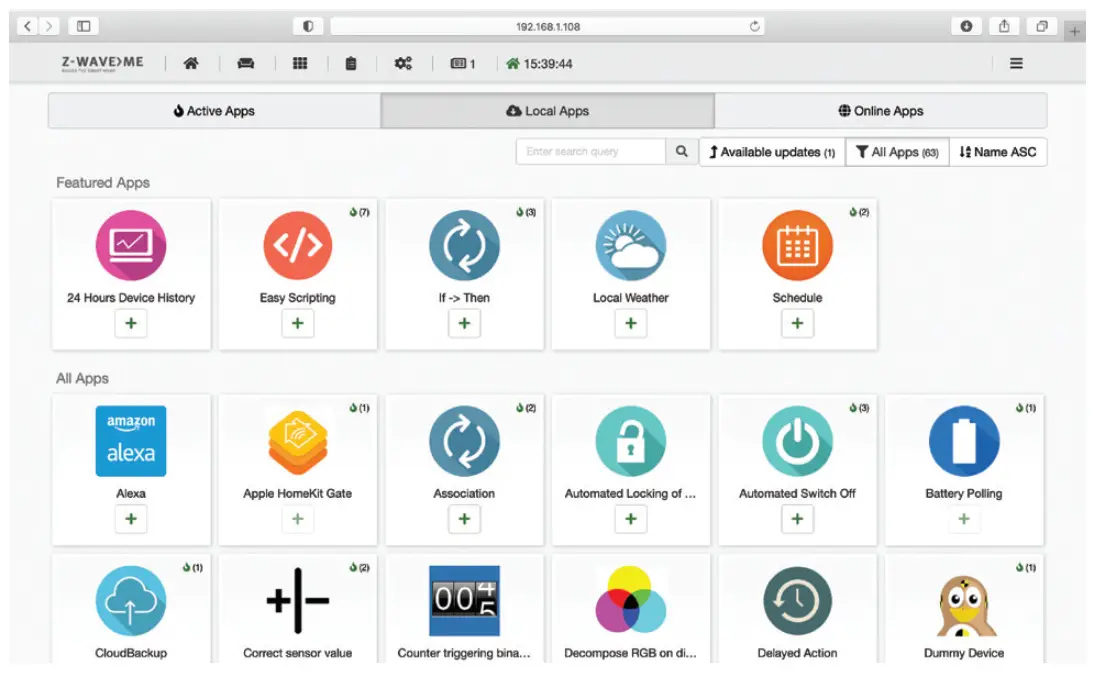
Task: Click Easy Scripting active instances count
Action: (360, 212)
